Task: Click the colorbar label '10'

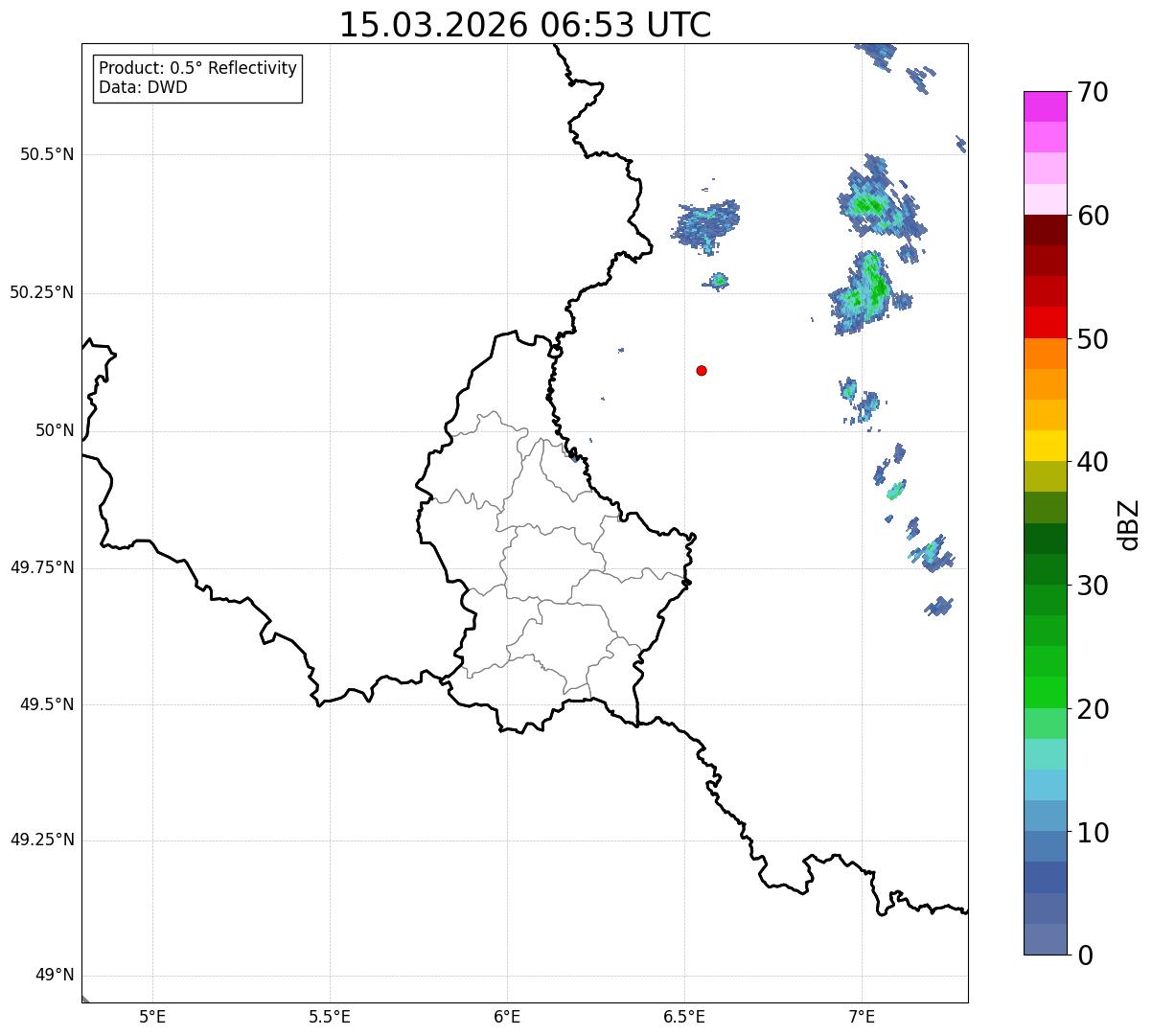Action: point(1093,833)
